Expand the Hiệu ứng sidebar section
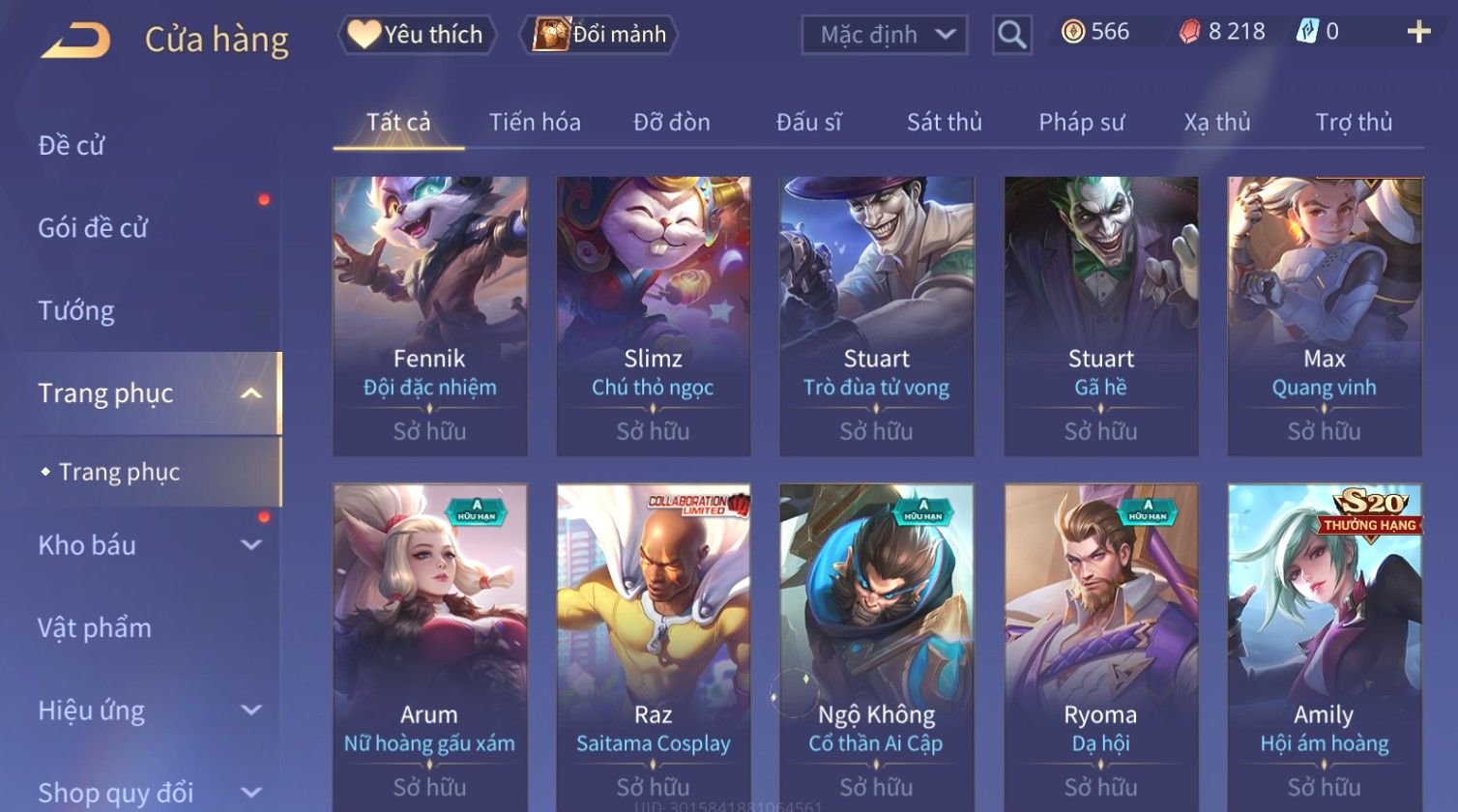The height and width of the screenshot is (812, 1458). [x=251, y=710]
